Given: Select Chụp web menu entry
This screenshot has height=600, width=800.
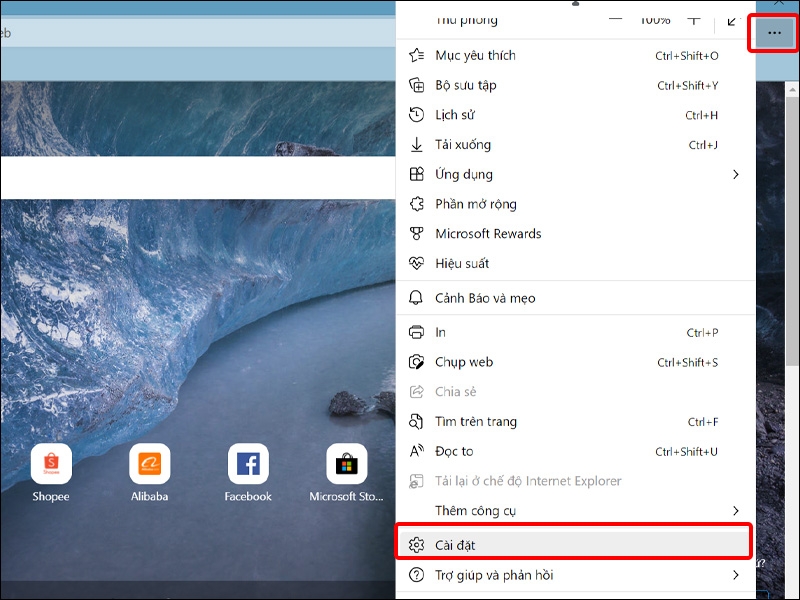Looking at the screenshot, I should pyautogui.click(x=576, y=362).
